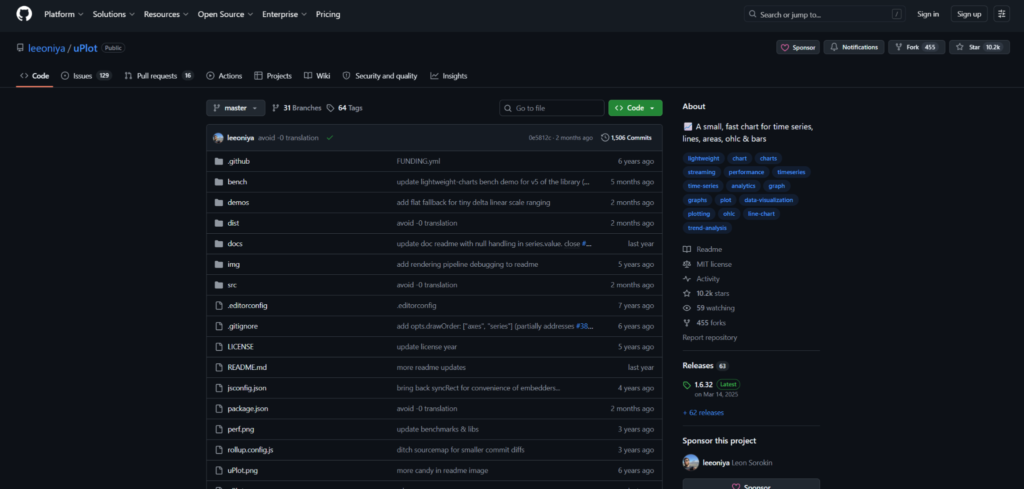Open the demos folder icon
The image size is (1024, 489).
coord(219,202)
